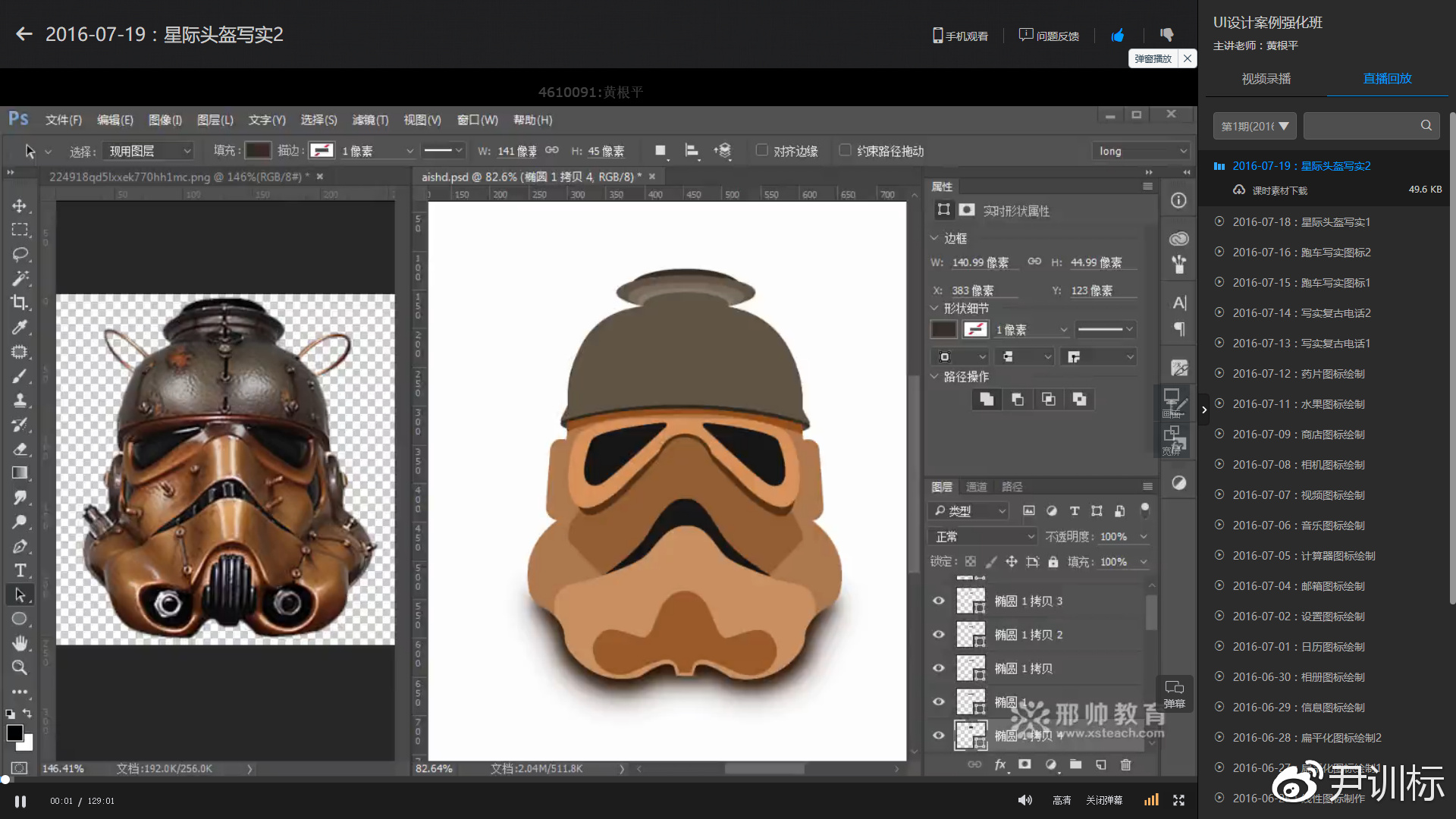Viewport: 1456px width, 819px height.
Task: Select the Eyedropper tool
Action: pyautogui.click(x=20, y=327)
